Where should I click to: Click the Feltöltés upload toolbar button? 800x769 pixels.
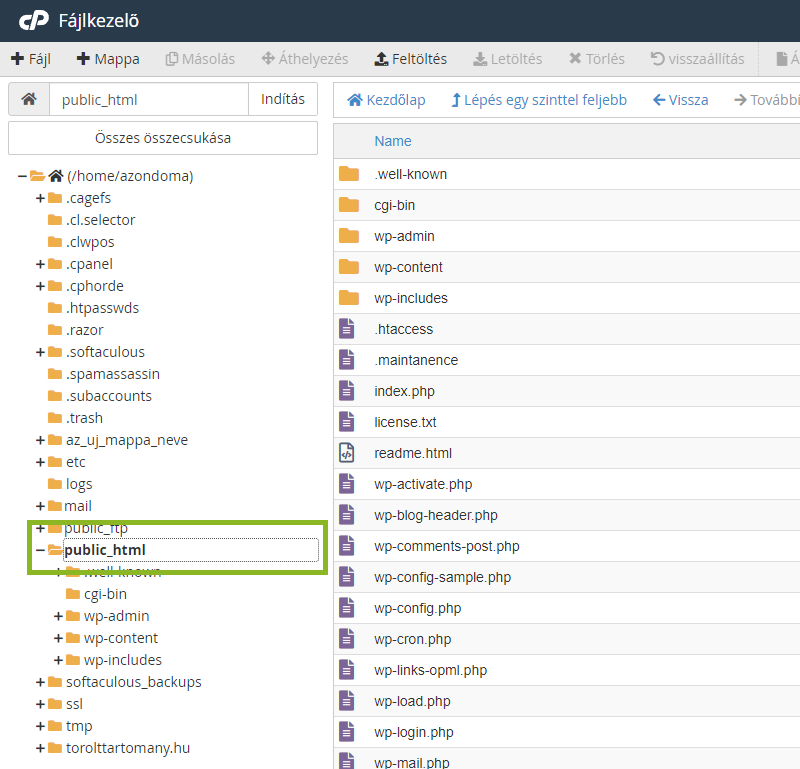(x=410, y=59)
